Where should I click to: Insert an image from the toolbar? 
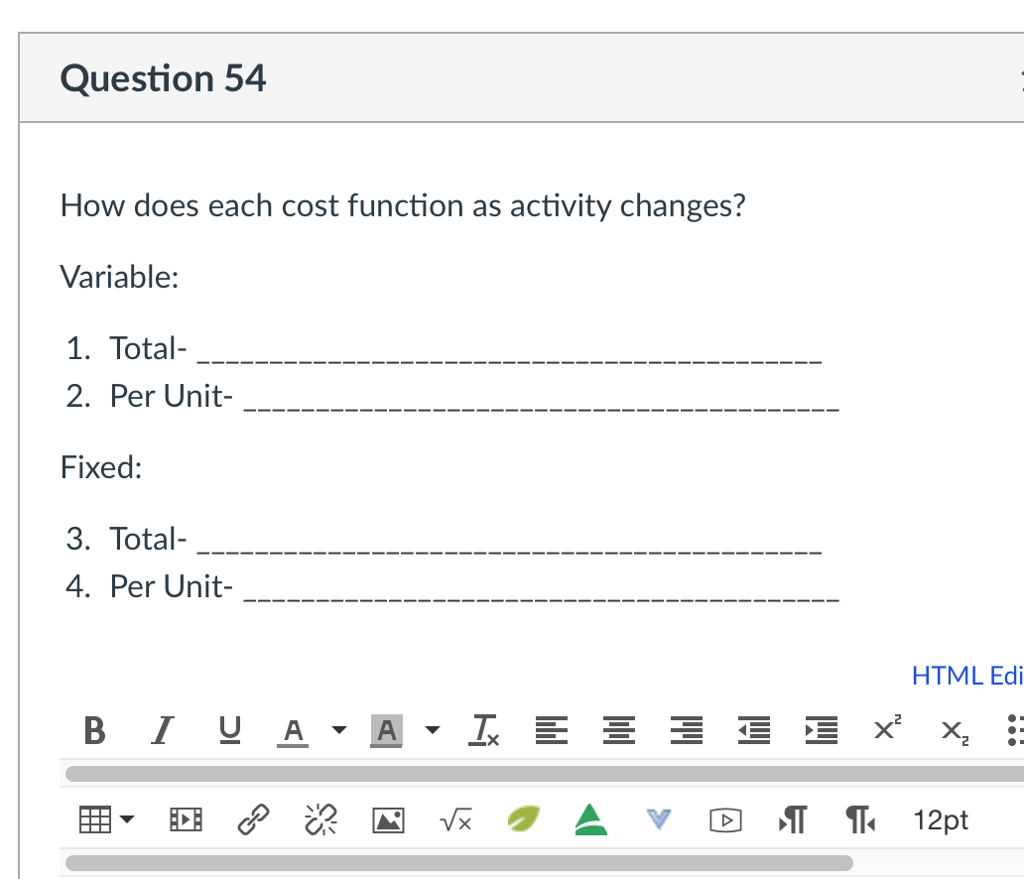[x=387, y=819]
